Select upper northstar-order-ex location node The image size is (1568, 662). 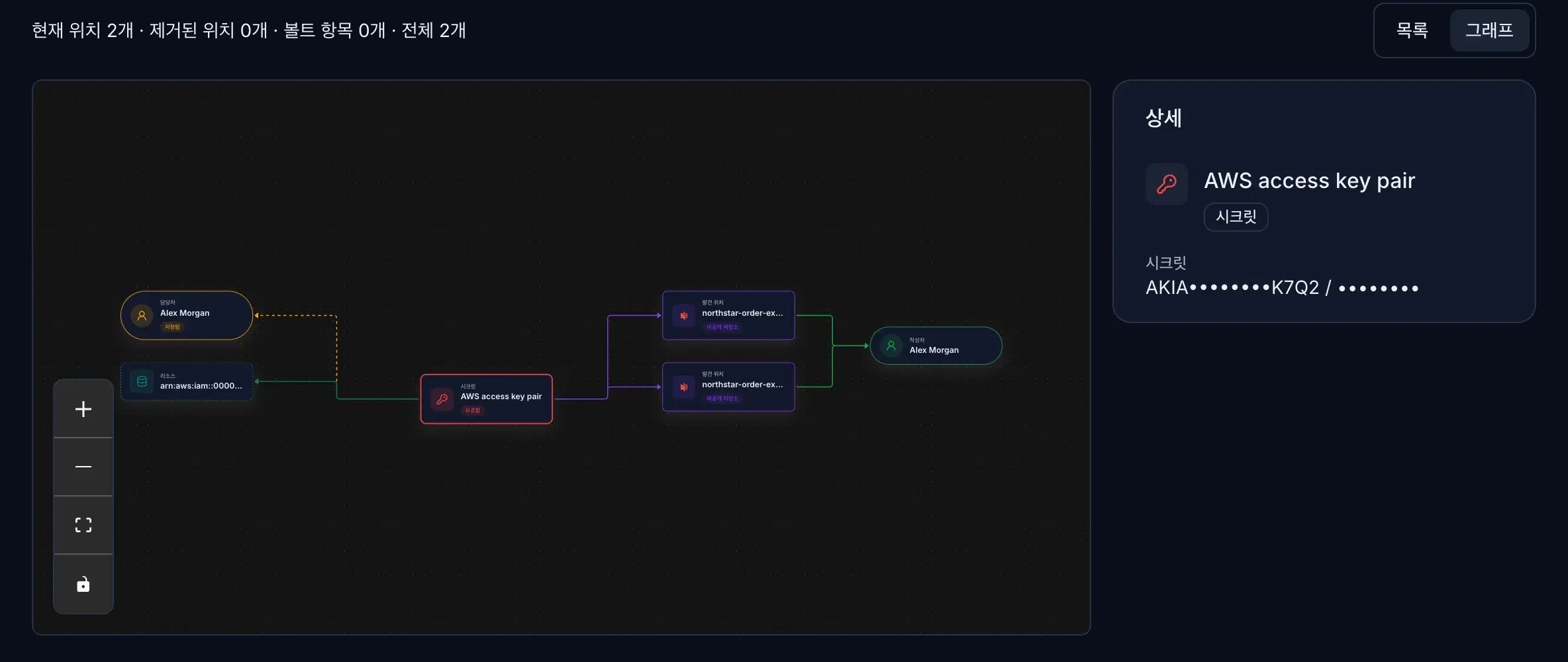coord(728,316)
